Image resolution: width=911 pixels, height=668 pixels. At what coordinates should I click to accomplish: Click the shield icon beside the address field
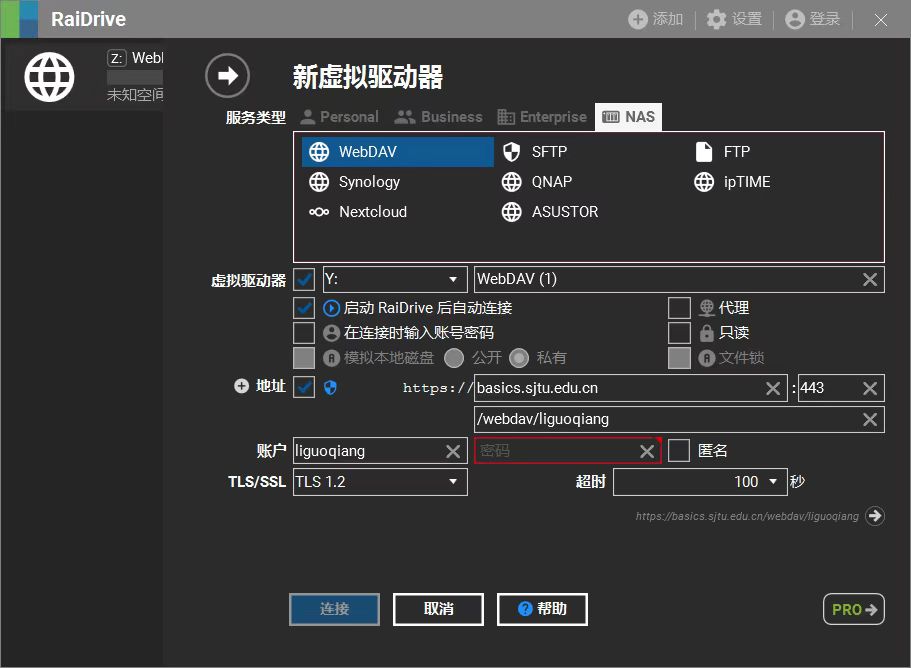click(329, 387)
